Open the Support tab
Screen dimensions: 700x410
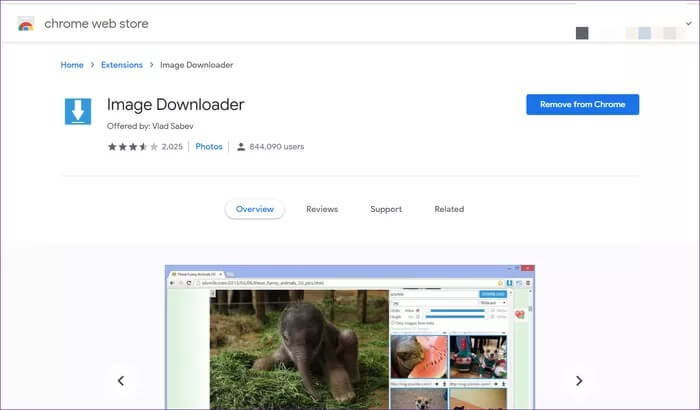point(386,209)
